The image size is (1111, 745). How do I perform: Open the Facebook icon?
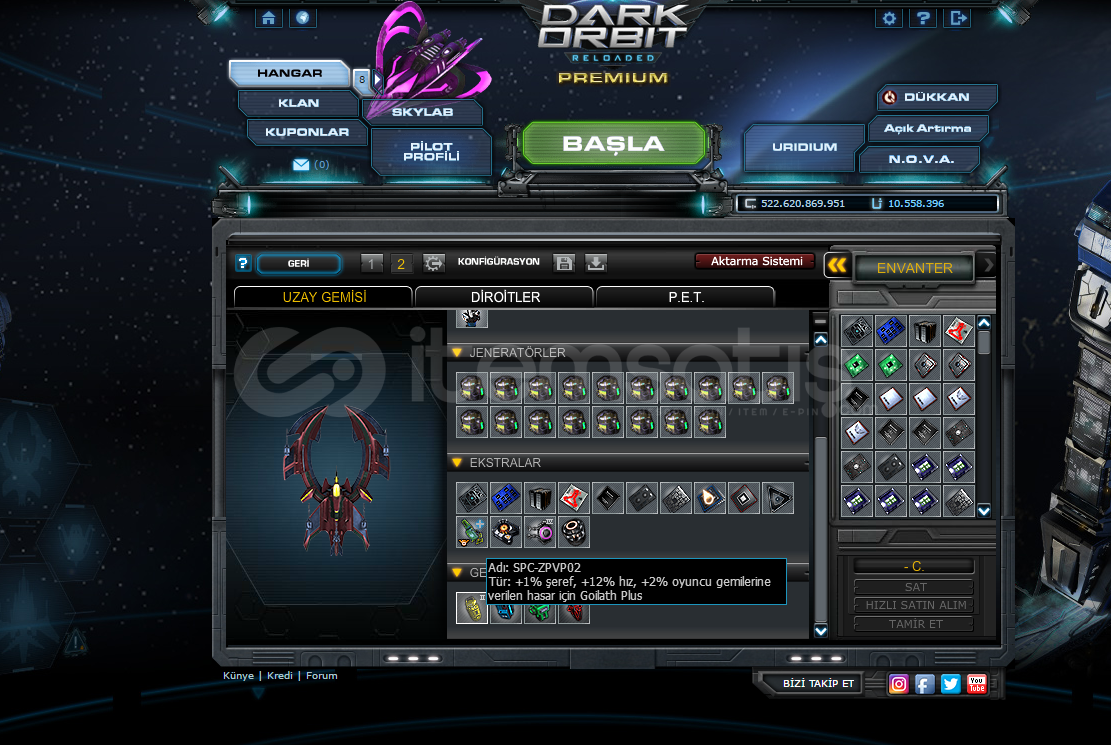point(925,684)
